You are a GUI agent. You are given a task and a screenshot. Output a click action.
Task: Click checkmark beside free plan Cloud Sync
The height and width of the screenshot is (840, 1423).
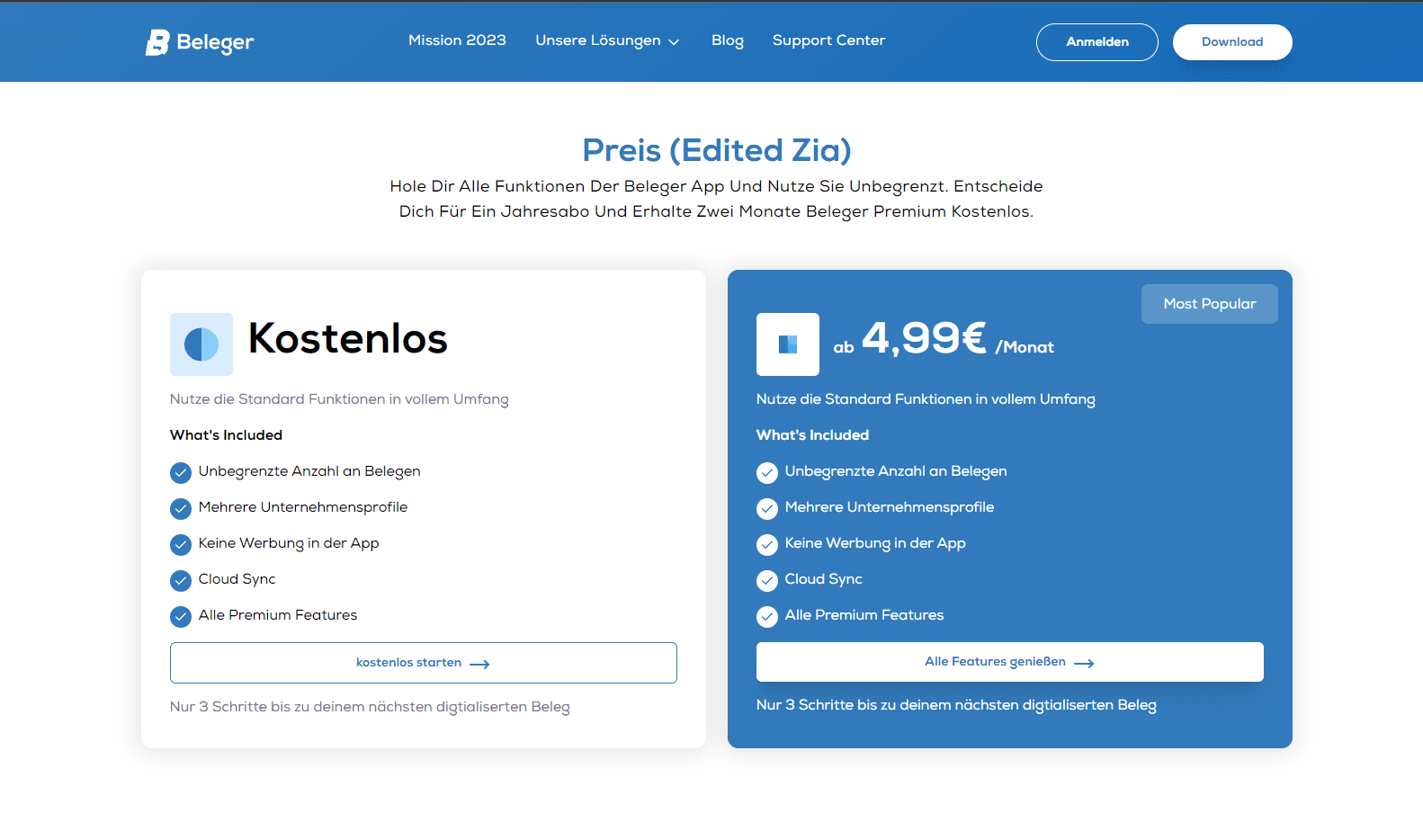181,580
